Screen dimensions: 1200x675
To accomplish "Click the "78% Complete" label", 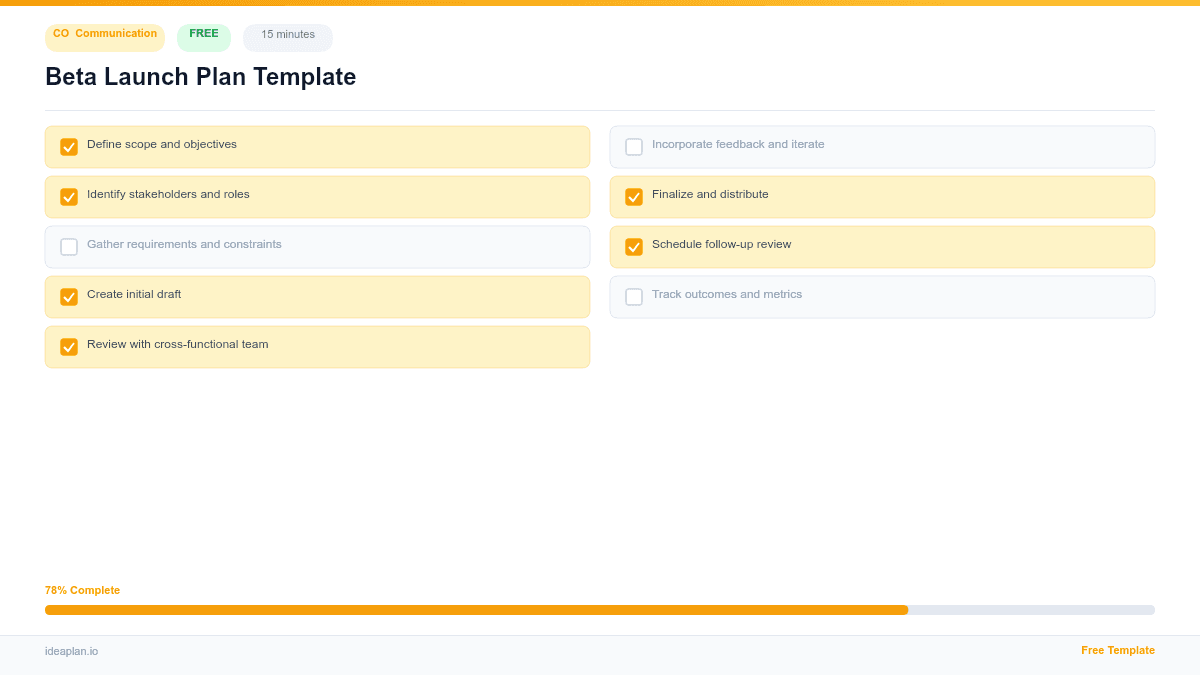I will 82,590.
